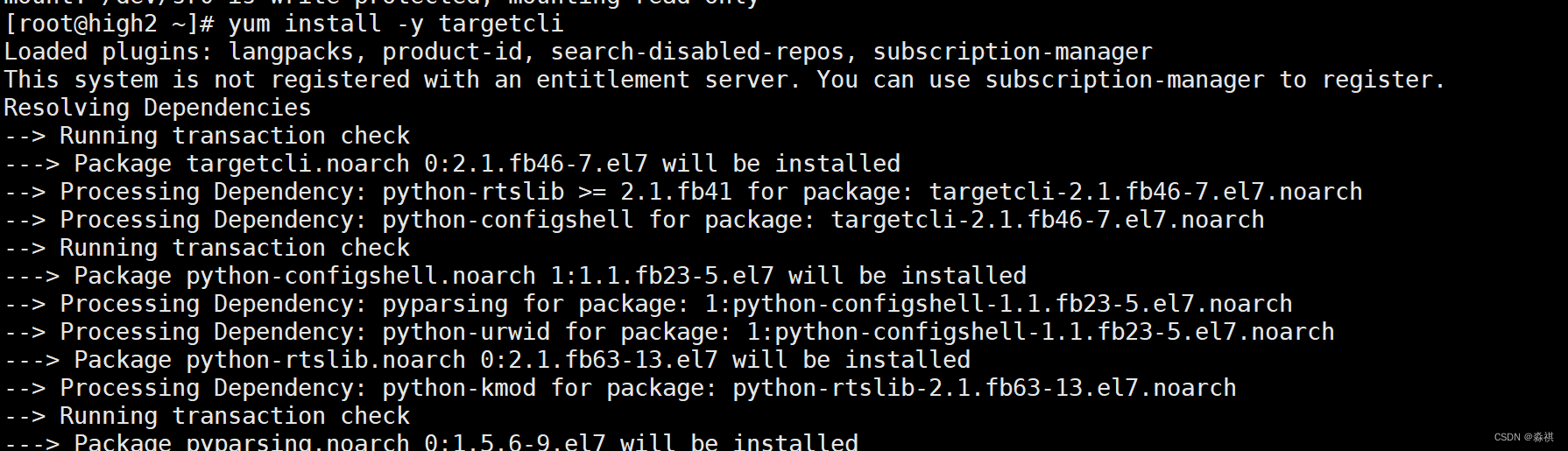Click the Loaded plugins text
Image resolution: width=1568 pixels, height=451 pixels.
tap(108, 52)
